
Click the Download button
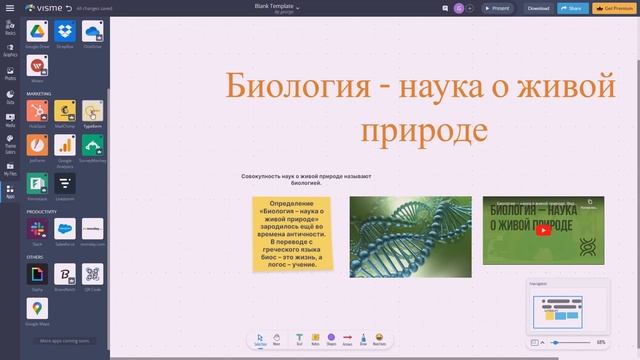click(538, 8)
